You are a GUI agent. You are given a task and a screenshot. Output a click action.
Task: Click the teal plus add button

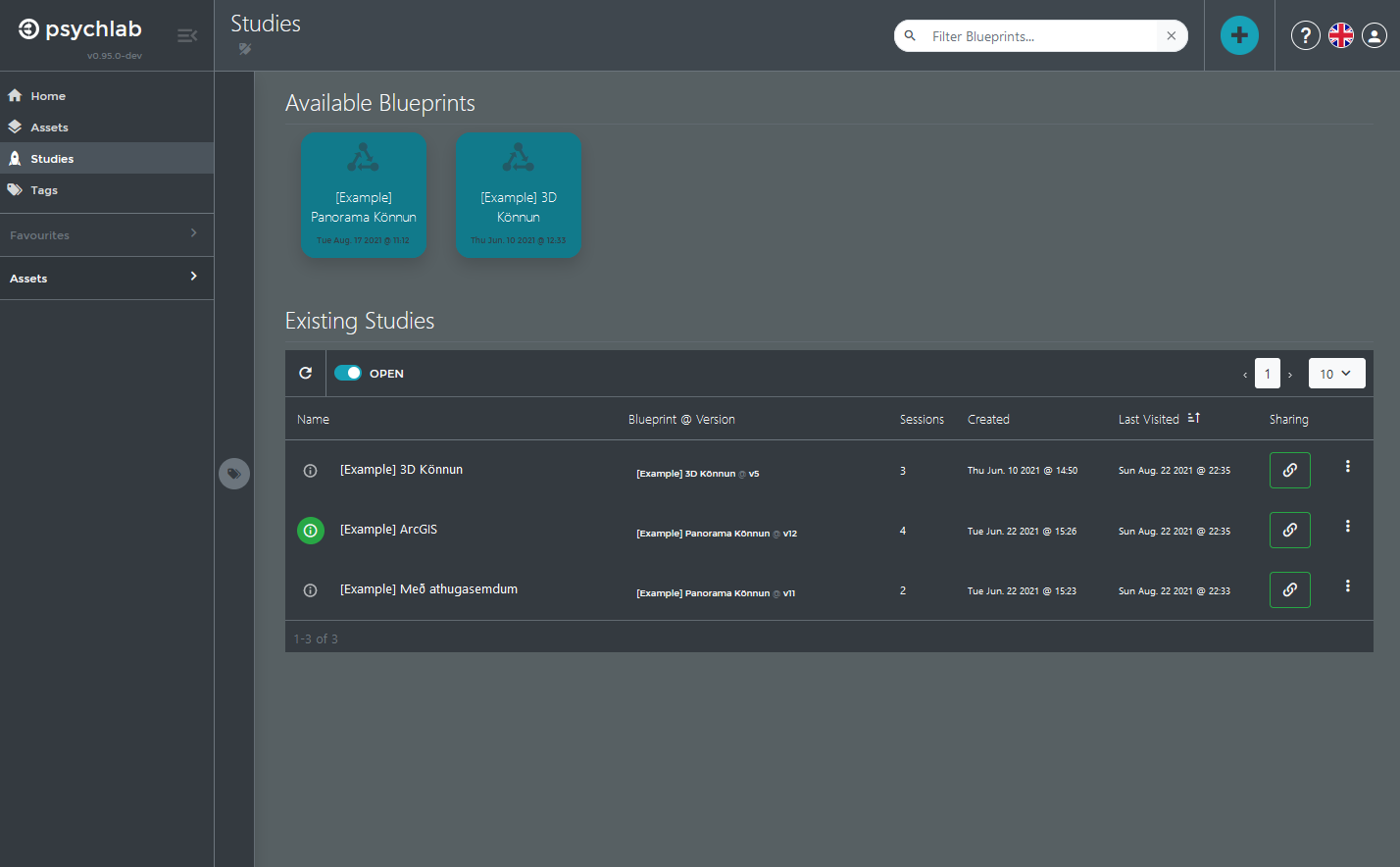[x=1239, y=35]
